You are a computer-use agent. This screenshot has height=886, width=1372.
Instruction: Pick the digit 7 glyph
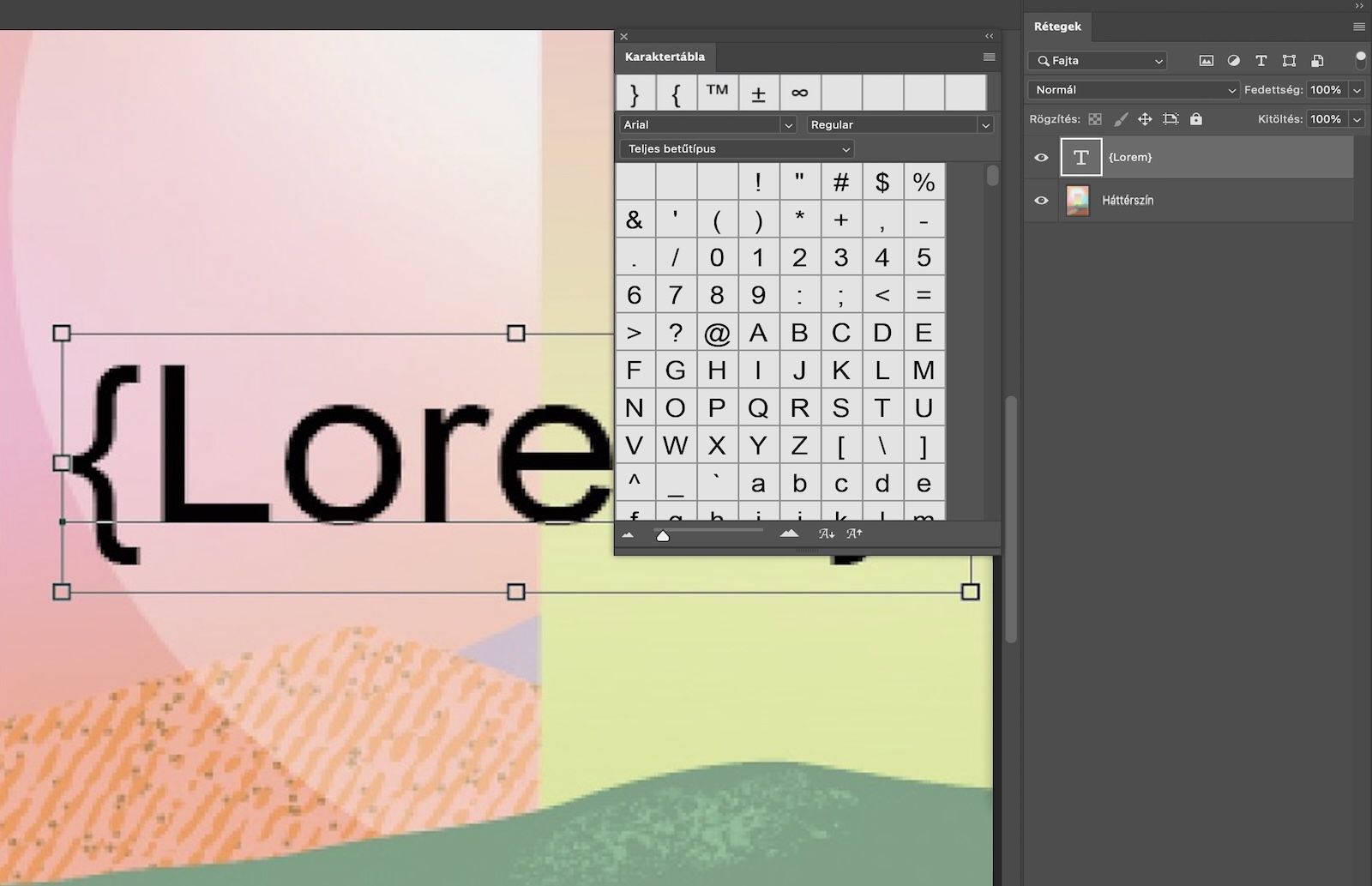[676, 295]
